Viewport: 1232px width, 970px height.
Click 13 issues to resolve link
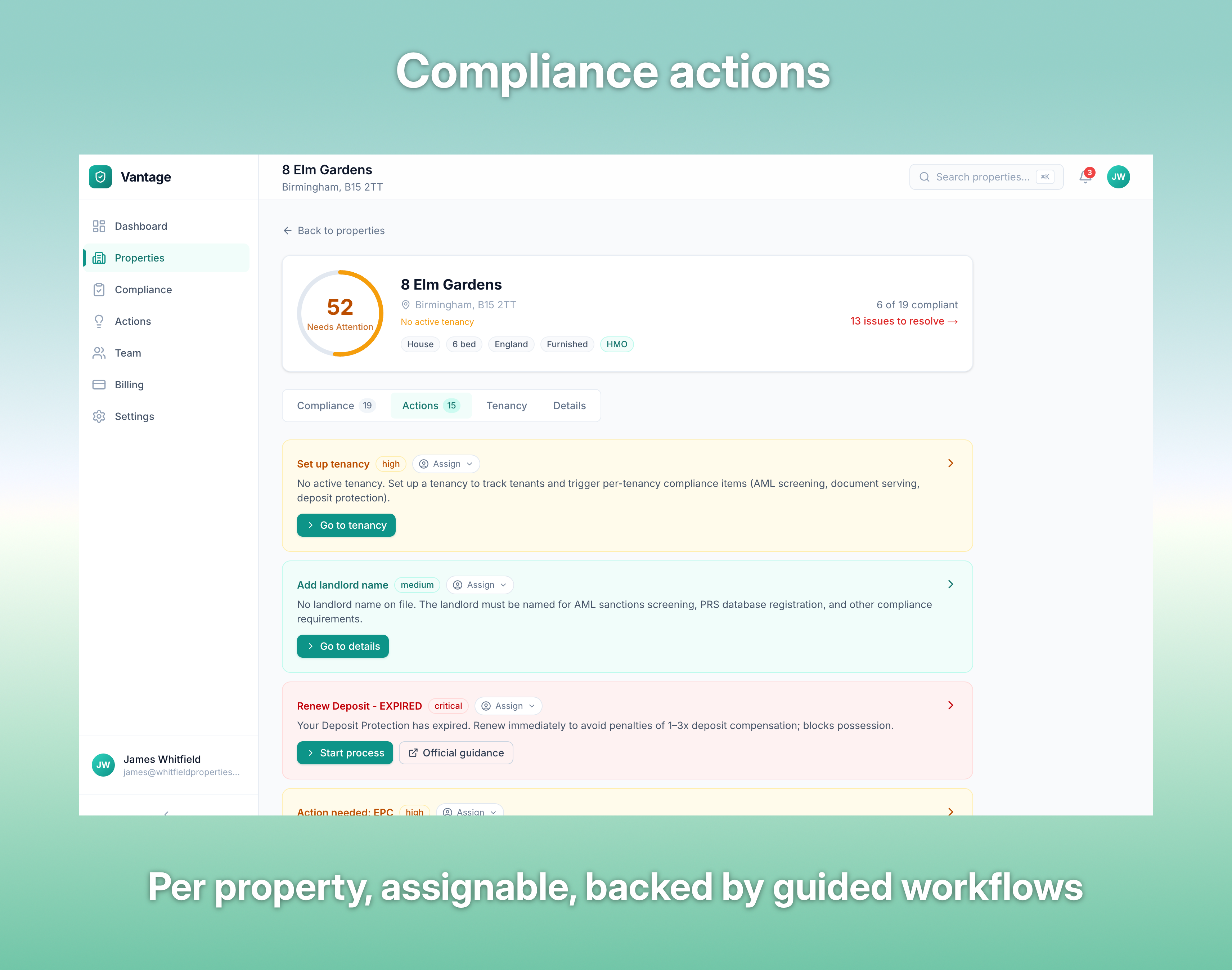(904, 321)
